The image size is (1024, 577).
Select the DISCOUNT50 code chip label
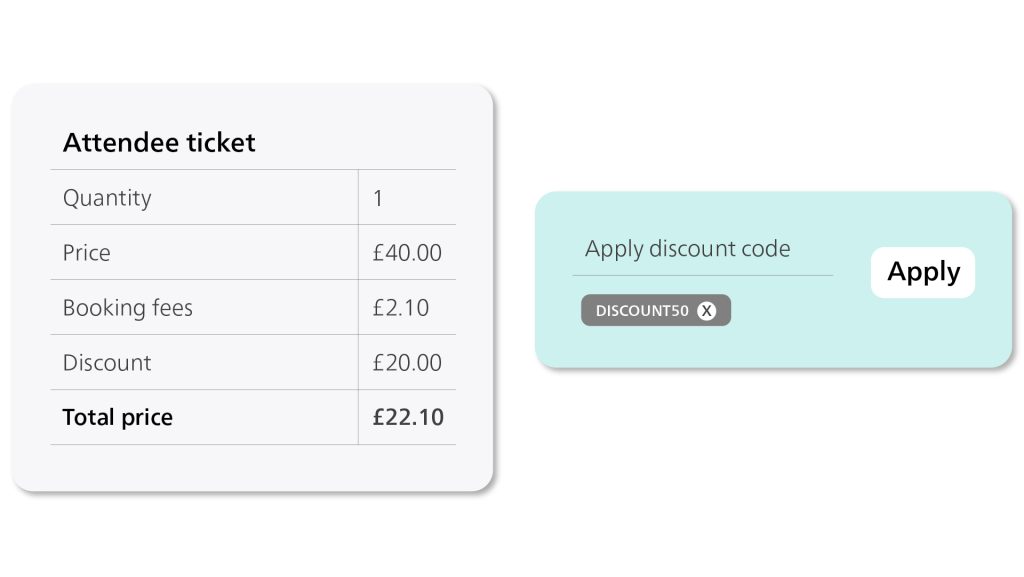pos(642,311)
